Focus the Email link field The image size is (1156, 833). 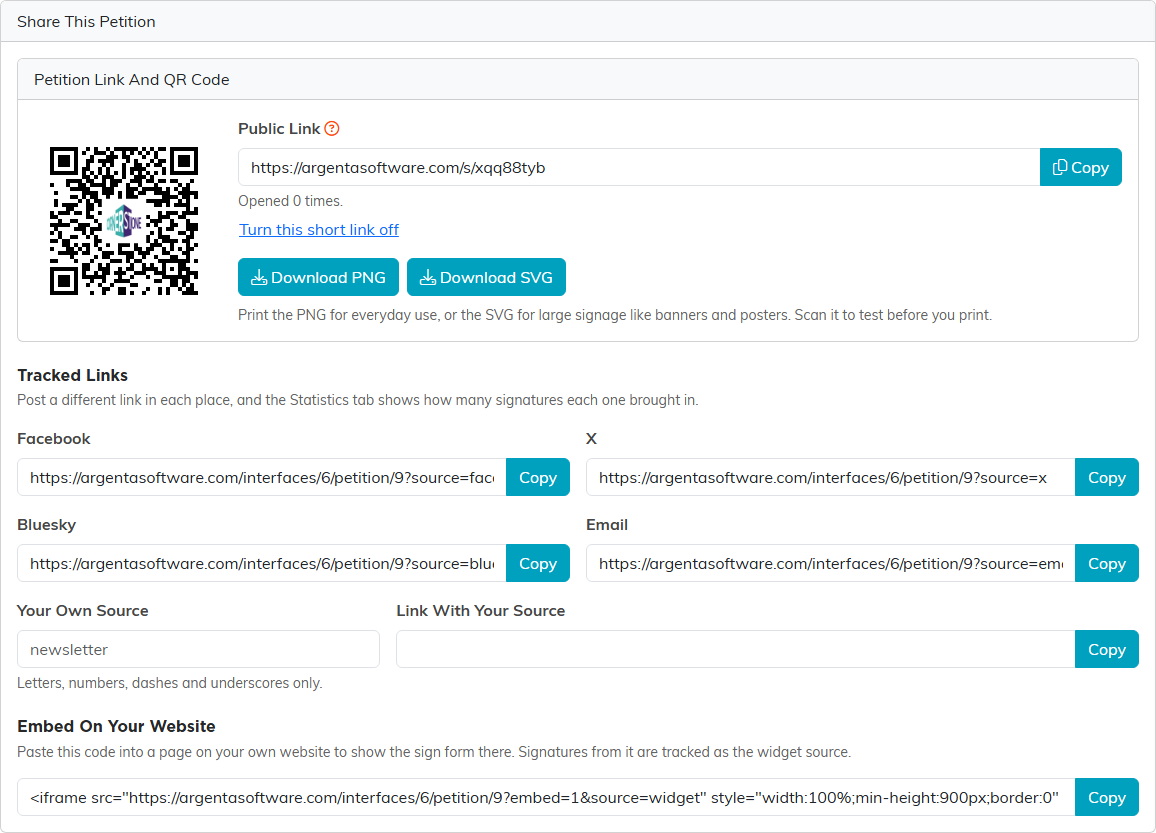(x=830, y=563)
